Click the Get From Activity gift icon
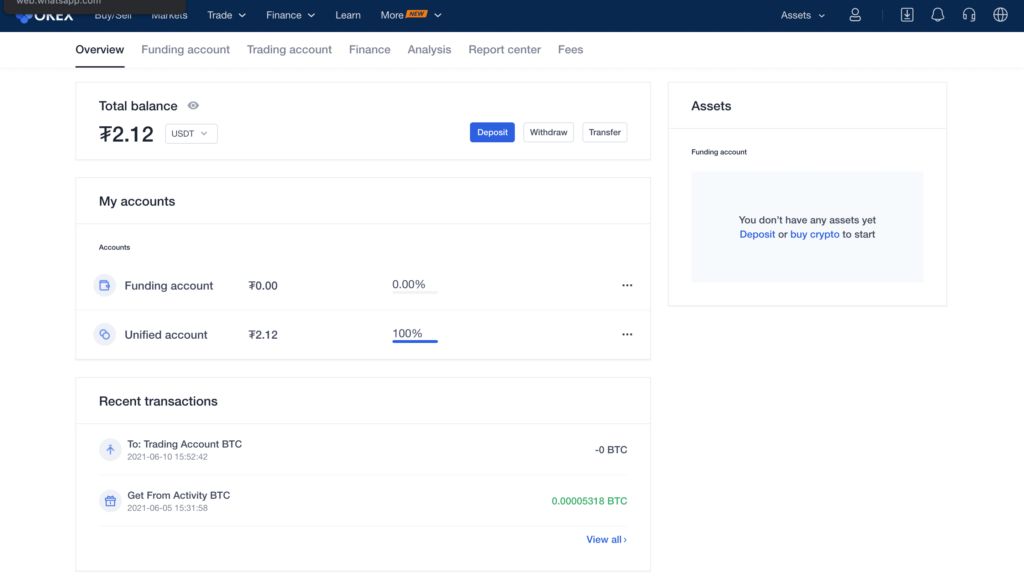1024x582 pixels. (x=110, y=501)
